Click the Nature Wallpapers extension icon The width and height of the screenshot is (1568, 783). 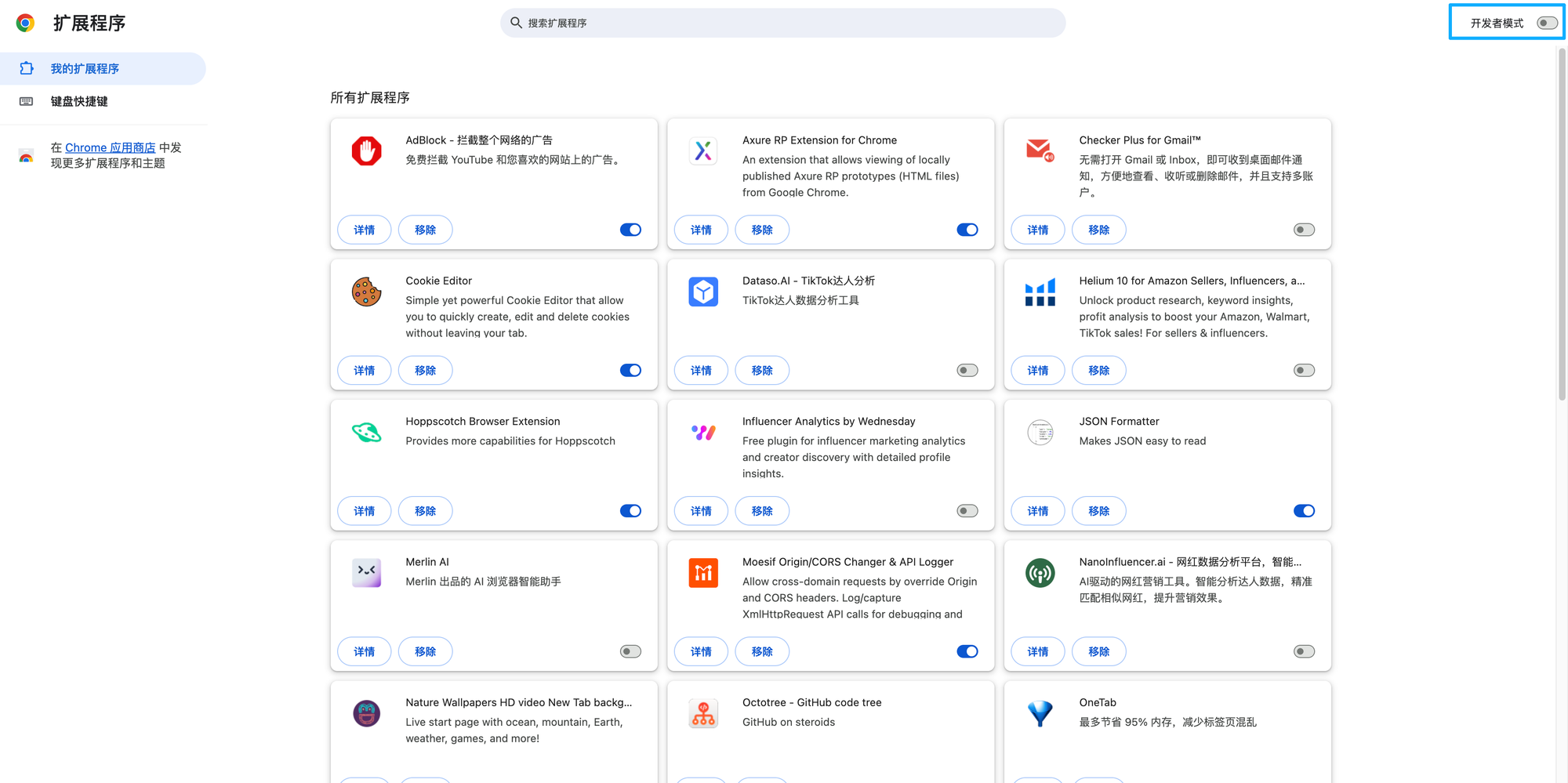[367, 713]
